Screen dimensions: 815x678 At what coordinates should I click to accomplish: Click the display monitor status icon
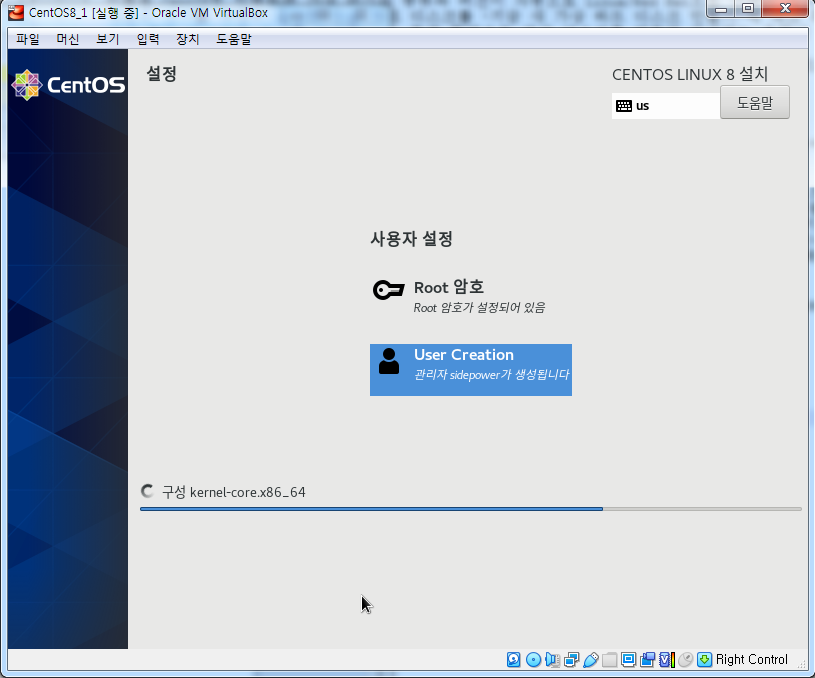[628, 660]
